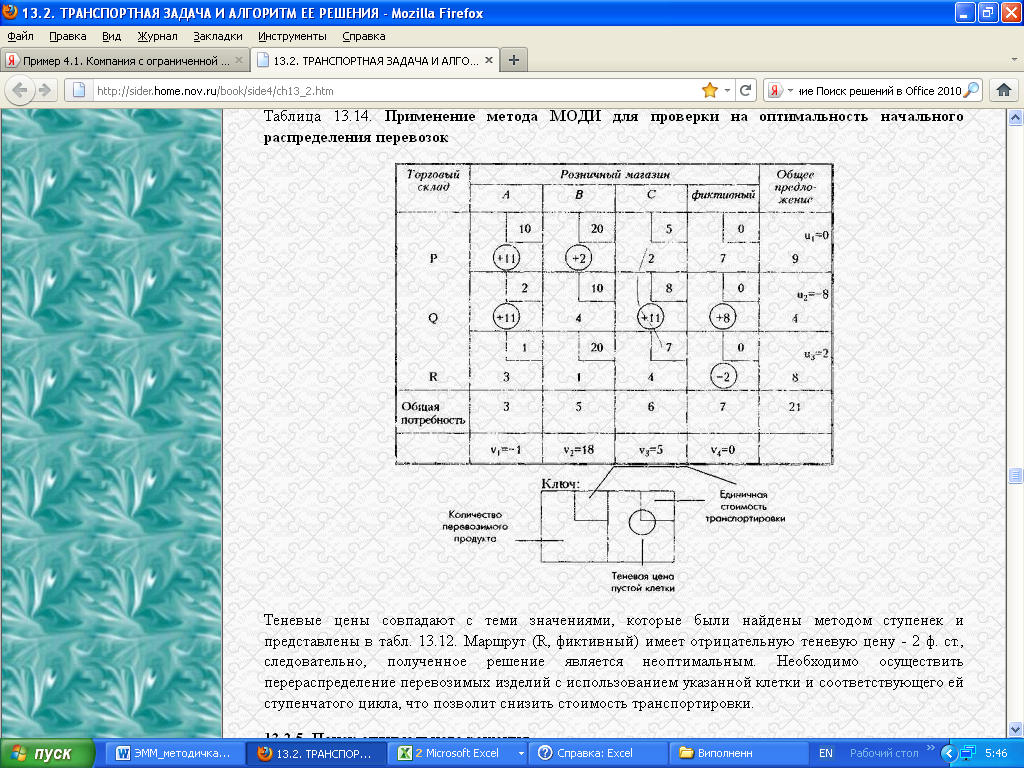Open the Виполненн folder taskbar button
The image size is (1024, 768).
[738, 754]
